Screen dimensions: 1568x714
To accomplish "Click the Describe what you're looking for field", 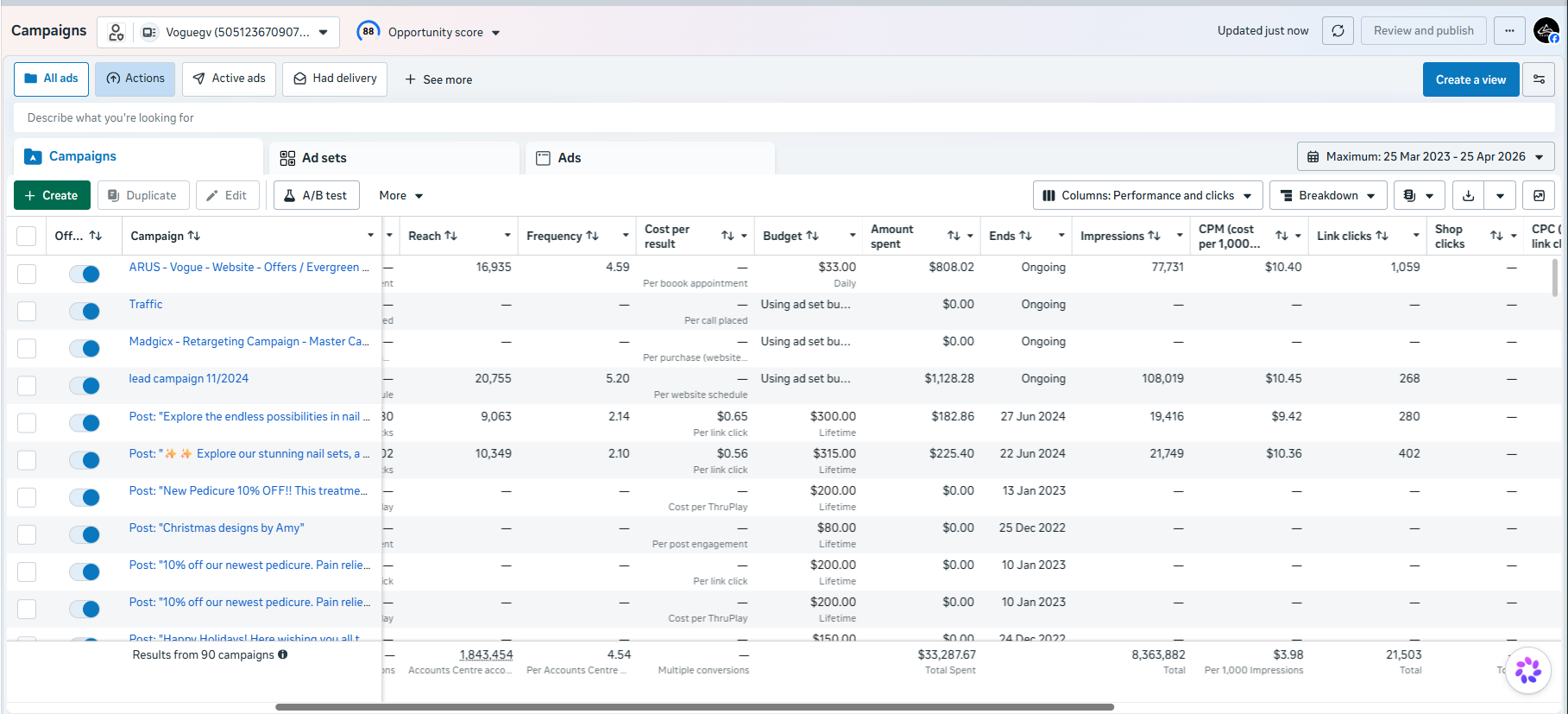I will [x=784, y=118].
